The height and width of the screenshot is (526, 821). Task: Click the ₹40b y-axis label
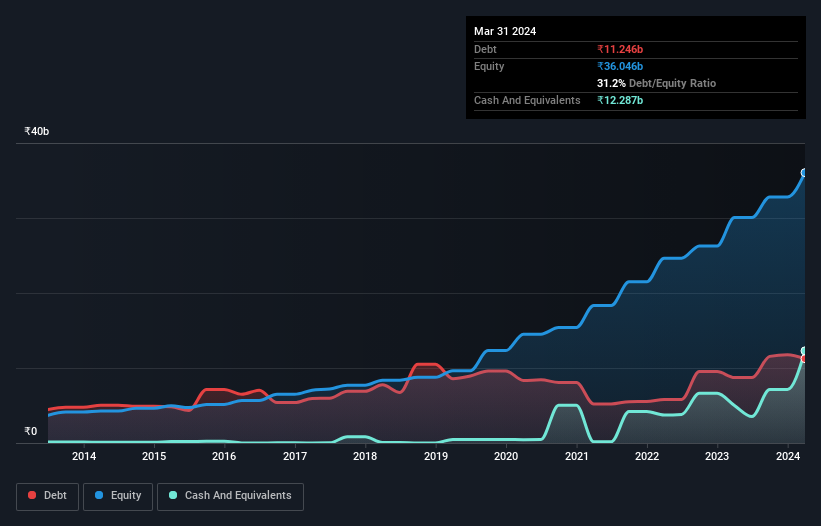pyautogui.click(x=37, y=131)
